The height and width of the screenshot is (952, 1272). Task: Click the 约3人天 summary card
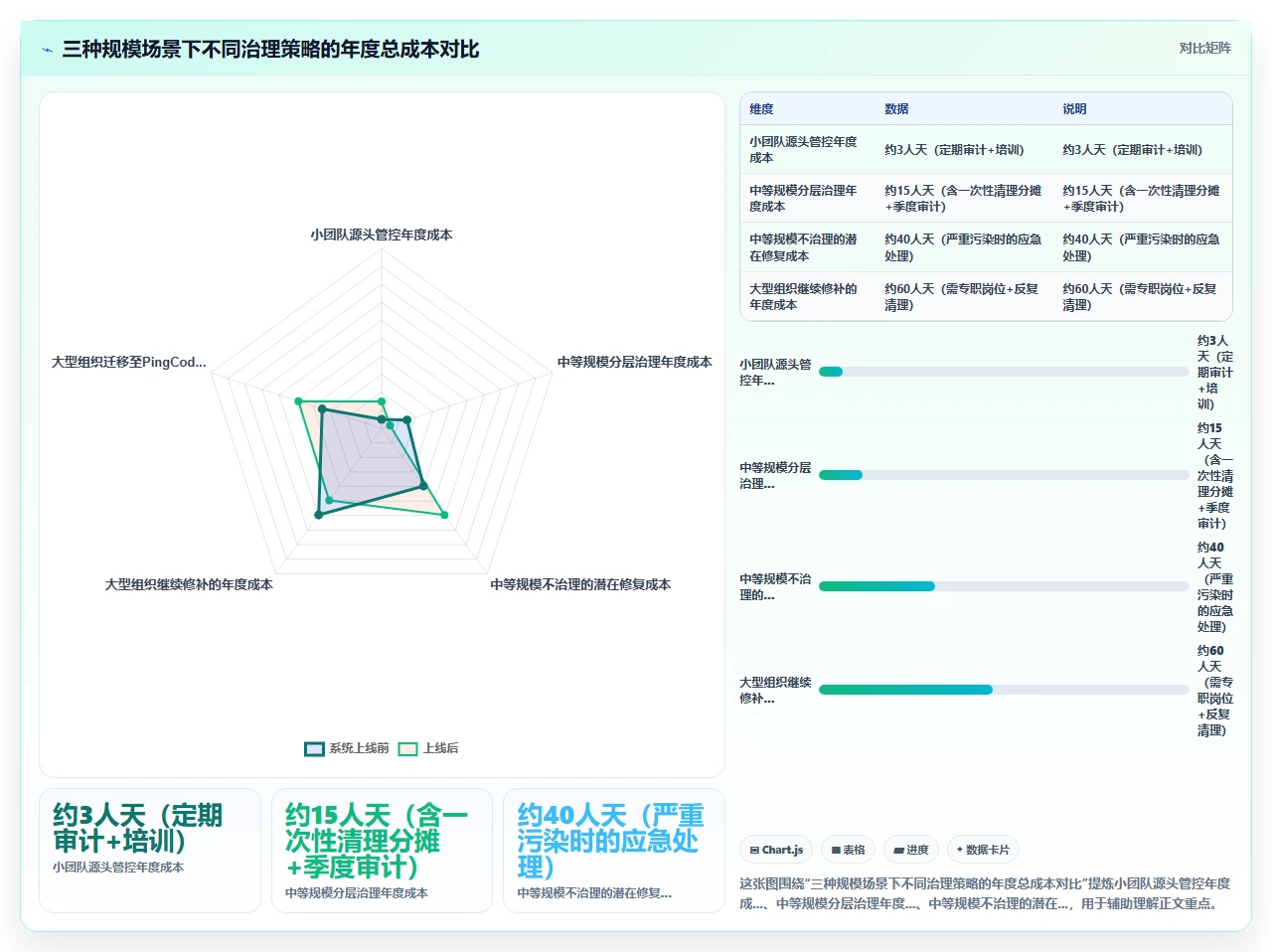click(150, 850)
